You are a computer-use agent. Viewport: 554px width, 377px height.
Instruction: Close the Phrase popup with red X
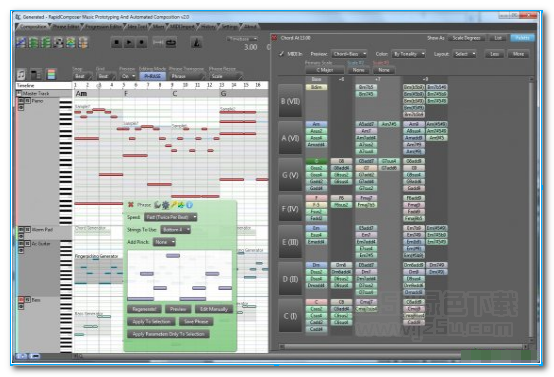coord(131,205)
